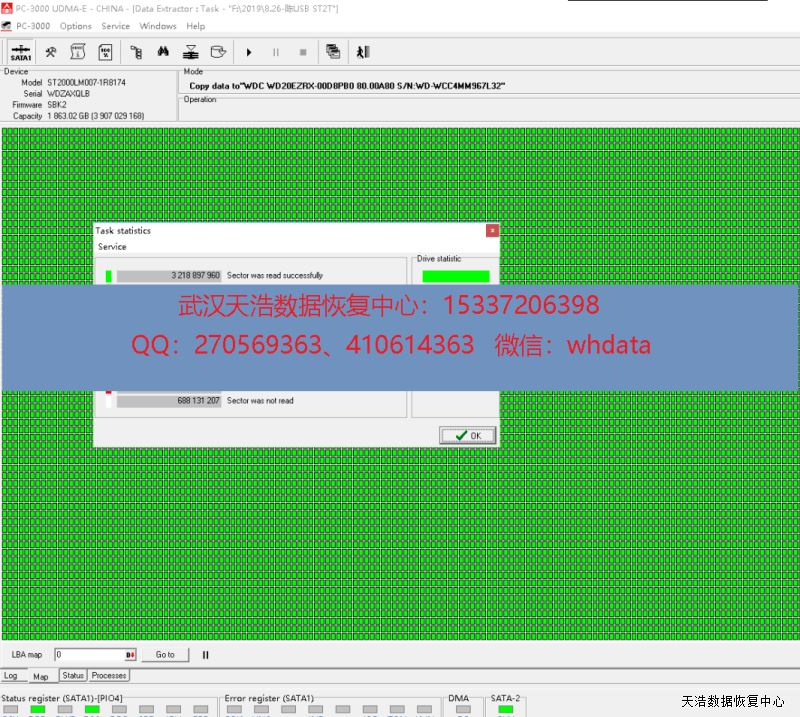The height and width of the screenshot is (717, 800).
Task: Click the SATA1 port selector icon
Action: pyautogui.click(x=20, y=52)
